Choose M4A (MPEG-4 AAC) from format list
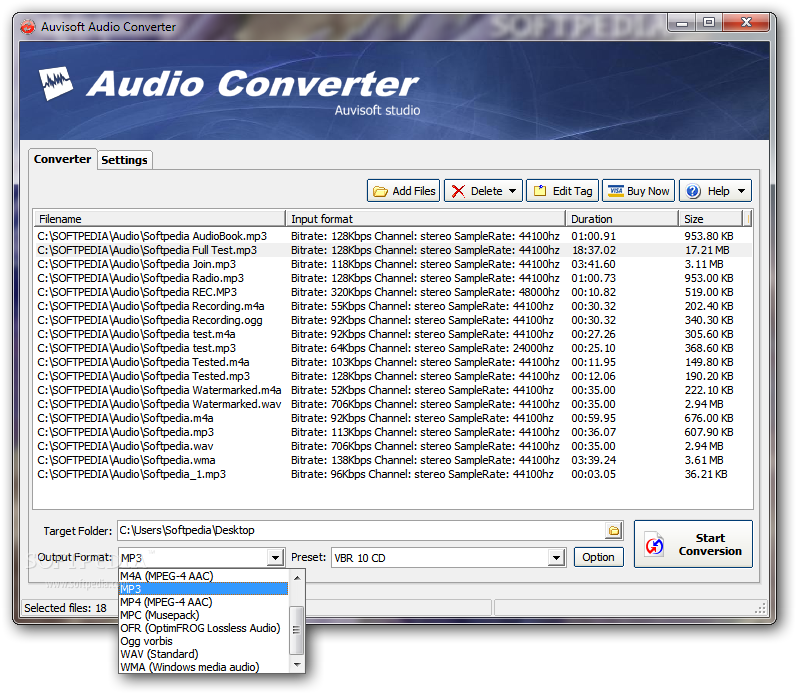The image size is (797, 694). (x=203, y=576)
